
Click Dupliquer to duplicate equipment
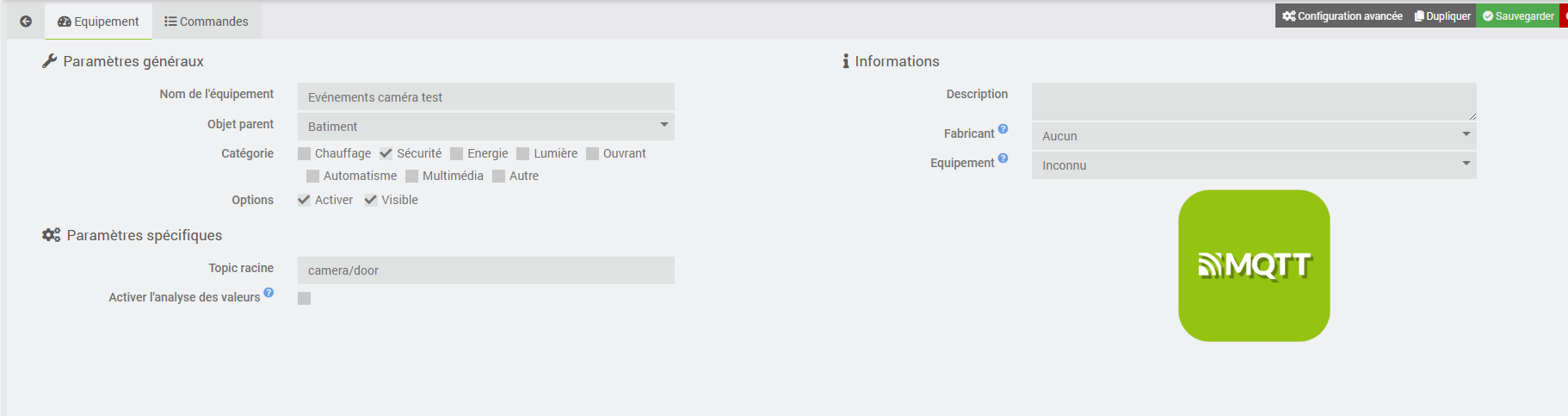point(1442,16)
